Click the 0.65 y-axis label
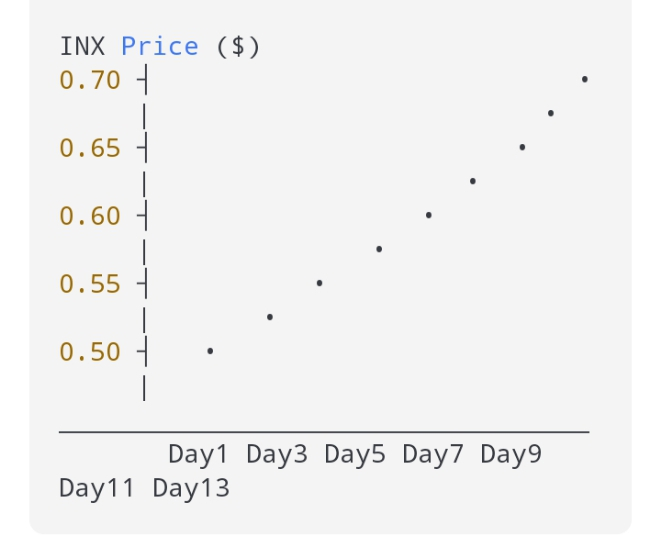This screenshot has height=538, width=661. tap(90, 149)
